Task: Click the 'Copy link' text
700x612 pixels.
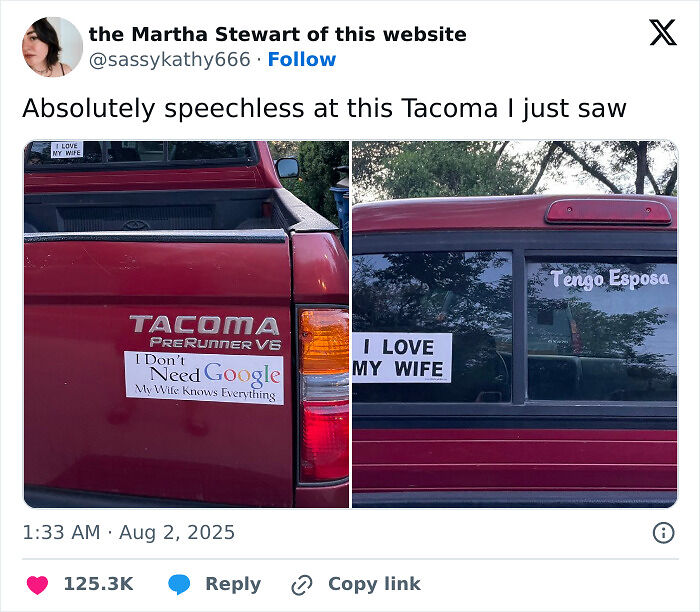Action: (x=374, y=583)
